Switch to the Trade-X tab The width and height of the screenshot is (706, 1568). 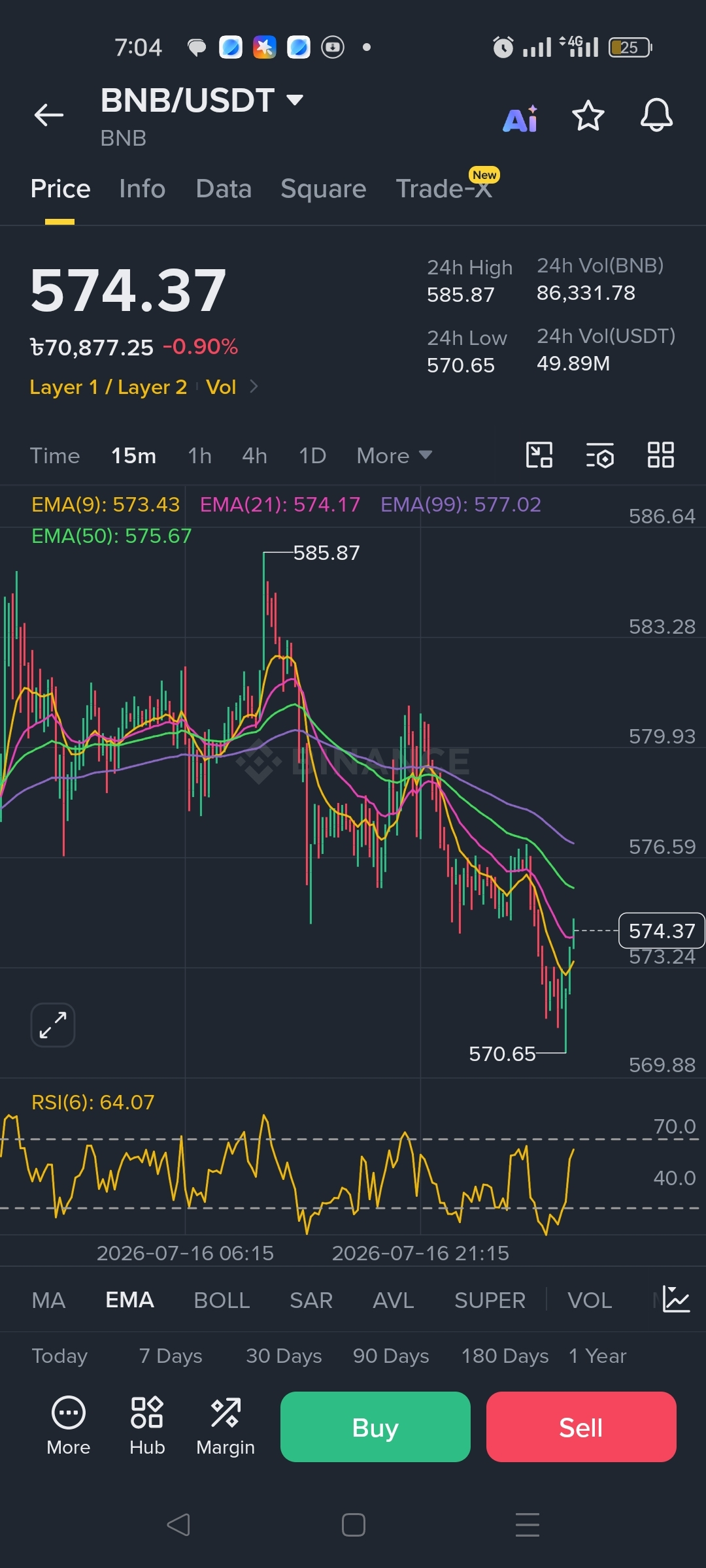pos(445,189)
